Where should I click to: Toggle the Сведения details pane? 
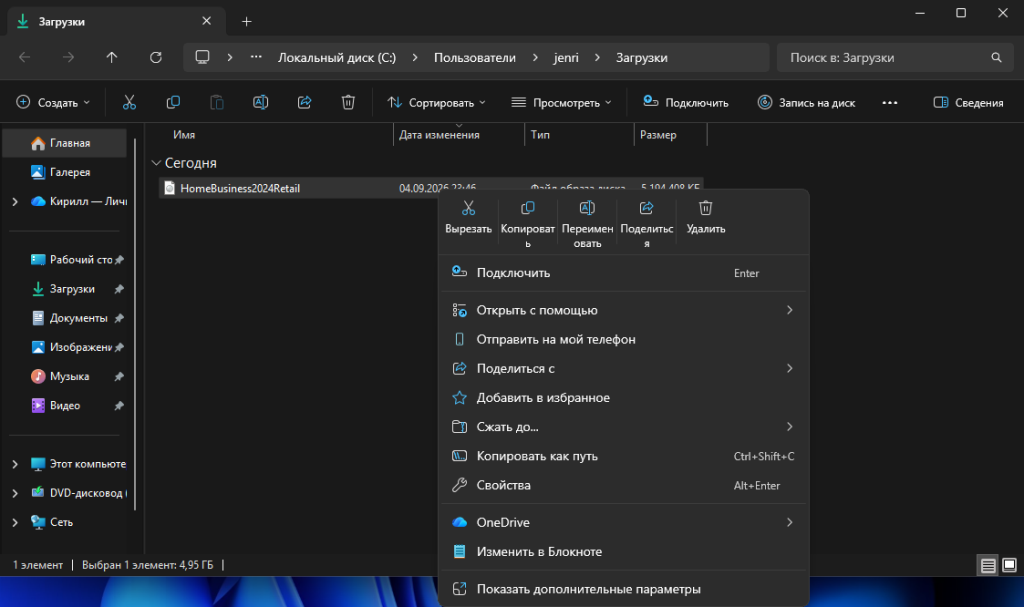[x=968, y=103]
